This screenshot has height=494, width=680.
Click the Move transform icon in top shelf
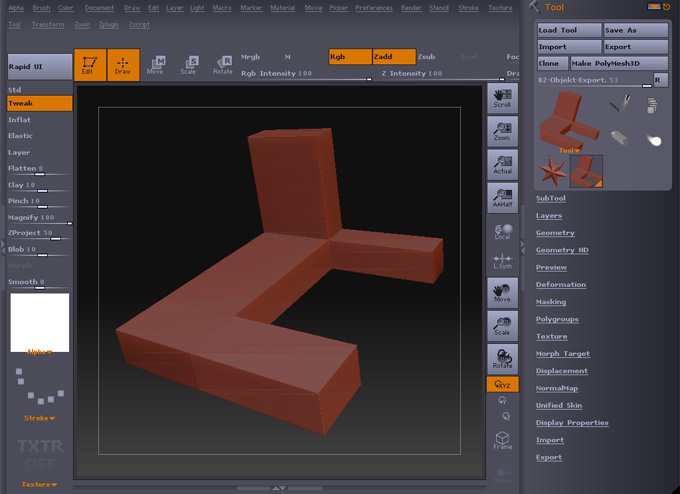155,66
